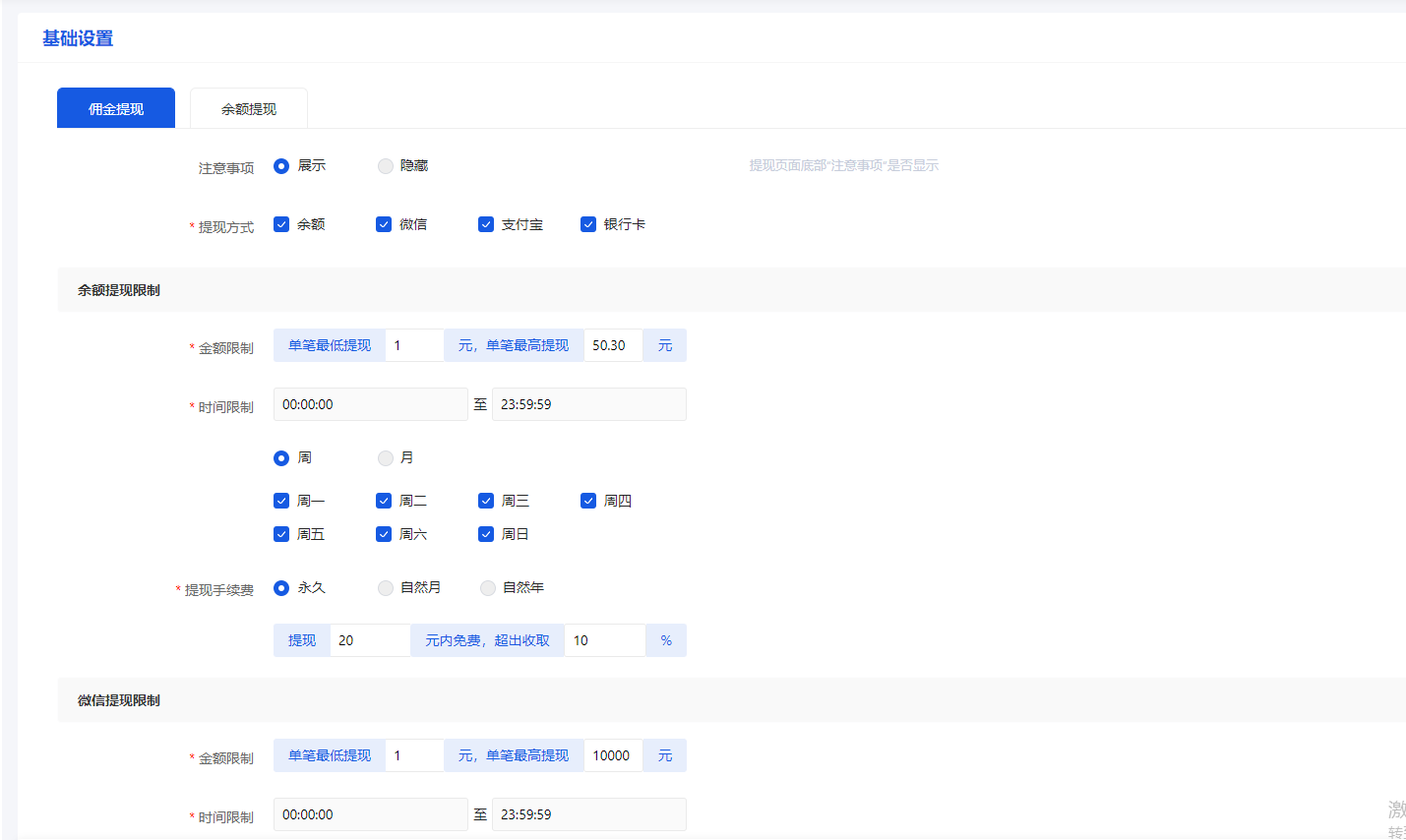Uncheck the 余额 withdrawal method checkbox
The image size is (1406, 840).
pos(281,224)
